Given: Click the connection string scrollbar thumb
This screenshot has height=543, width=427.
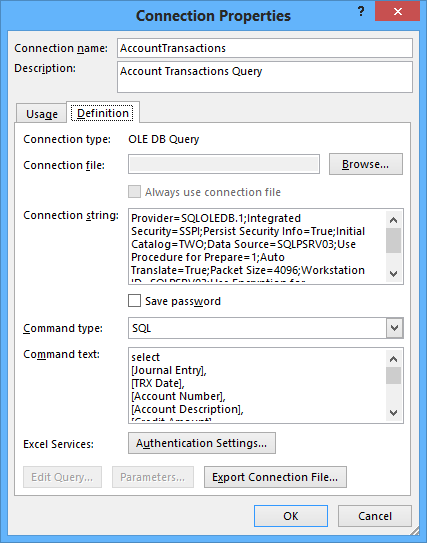Looking at the screenshot, I should click(x=393, y=240).
